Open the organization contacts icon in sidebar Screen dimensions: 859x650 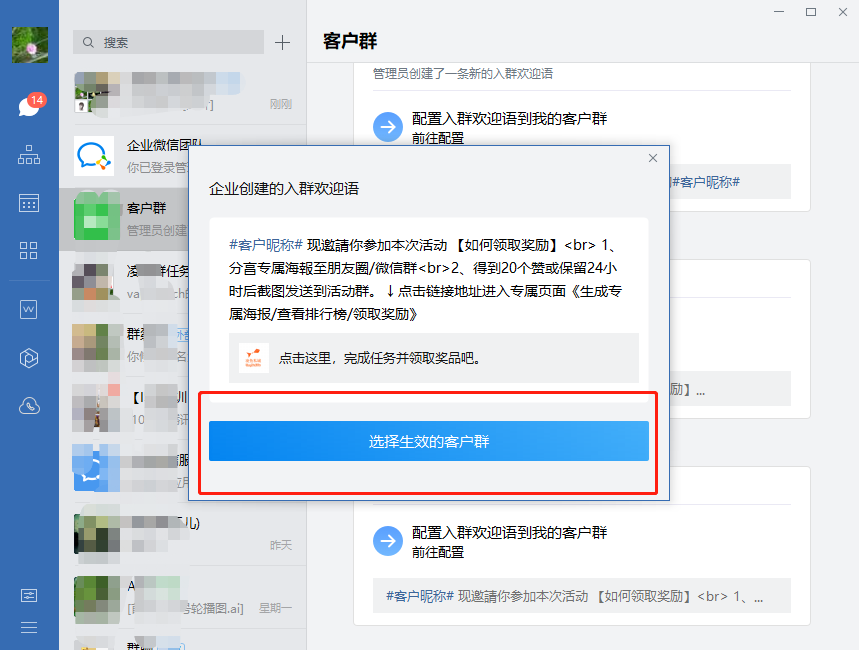(29, 155)
